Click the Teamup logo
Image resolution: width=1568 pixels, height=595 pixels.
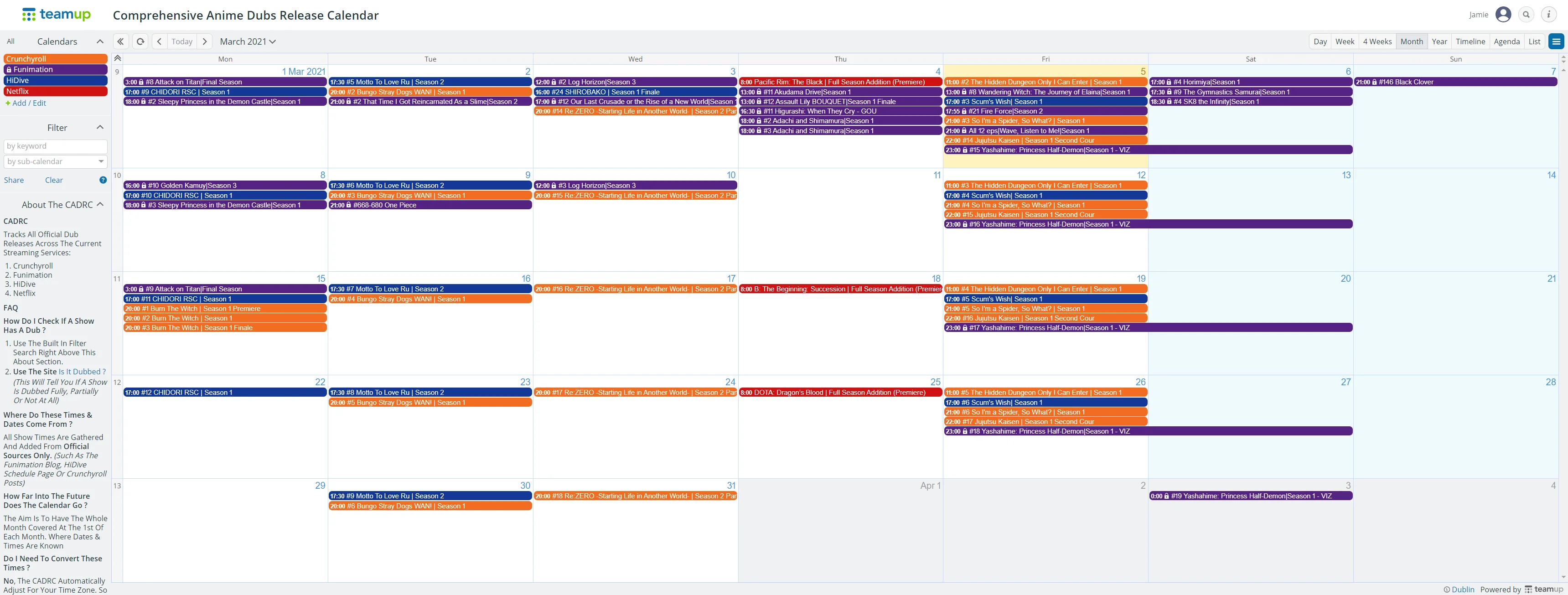pyautogui.click(x=57, y=14)
